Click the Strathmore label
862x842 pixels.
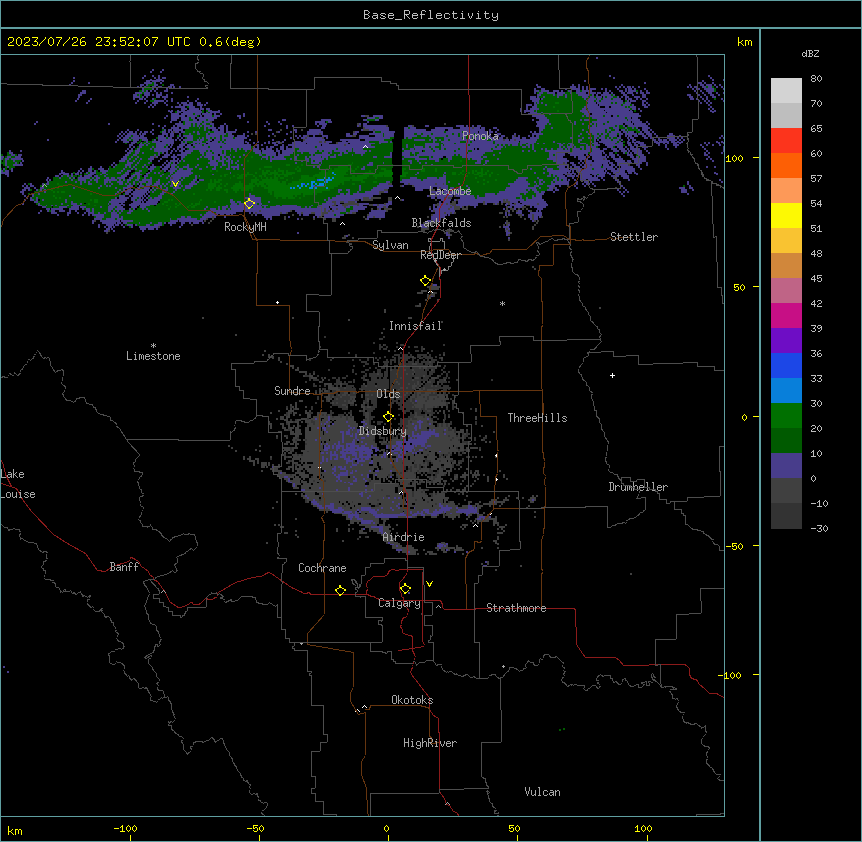click(516, 608)
